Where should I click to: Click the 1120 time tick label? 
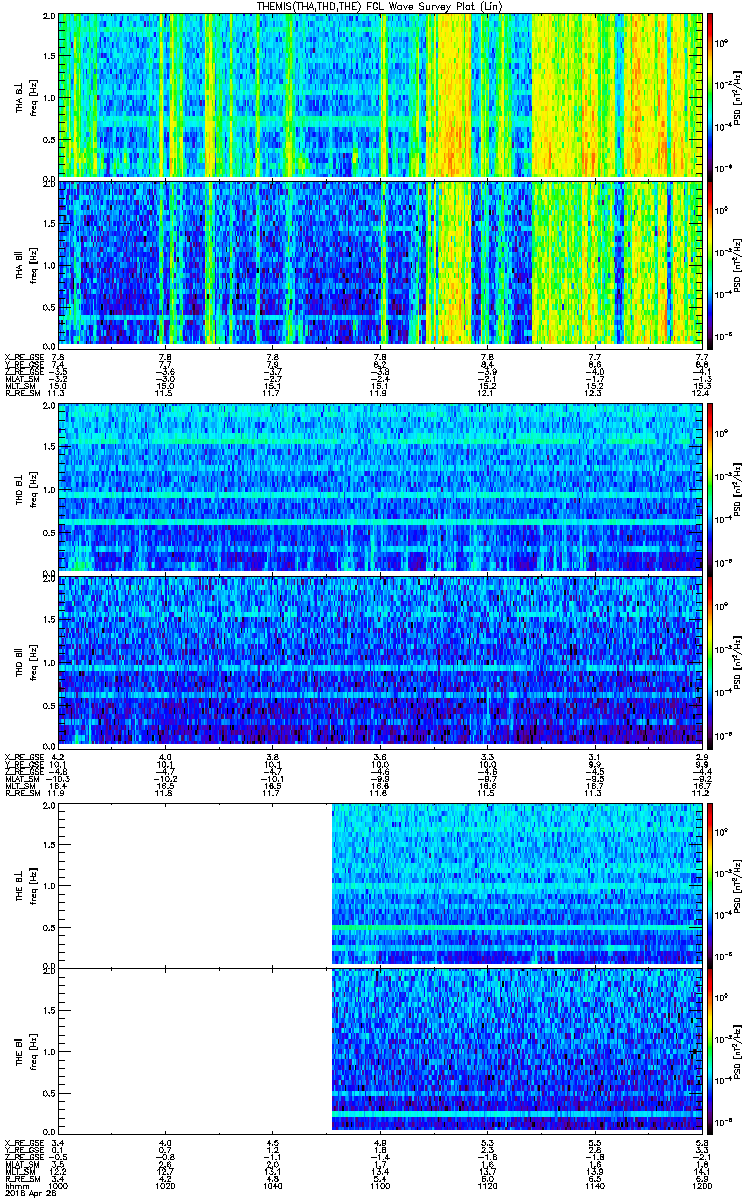487,1187
